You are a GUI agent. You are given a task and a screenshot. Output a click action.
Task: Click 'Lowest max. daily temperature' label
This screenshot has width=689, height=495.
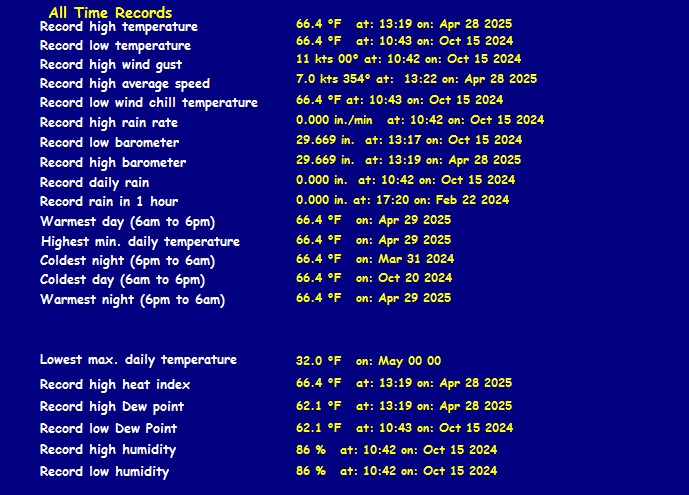point(138,360)
